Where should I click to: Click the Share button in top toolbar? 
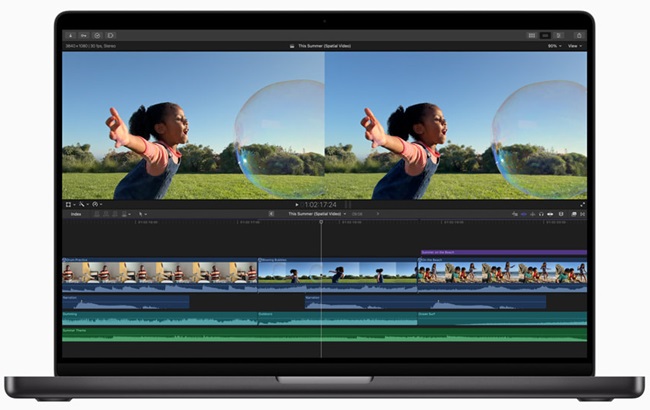coord(579,35)
